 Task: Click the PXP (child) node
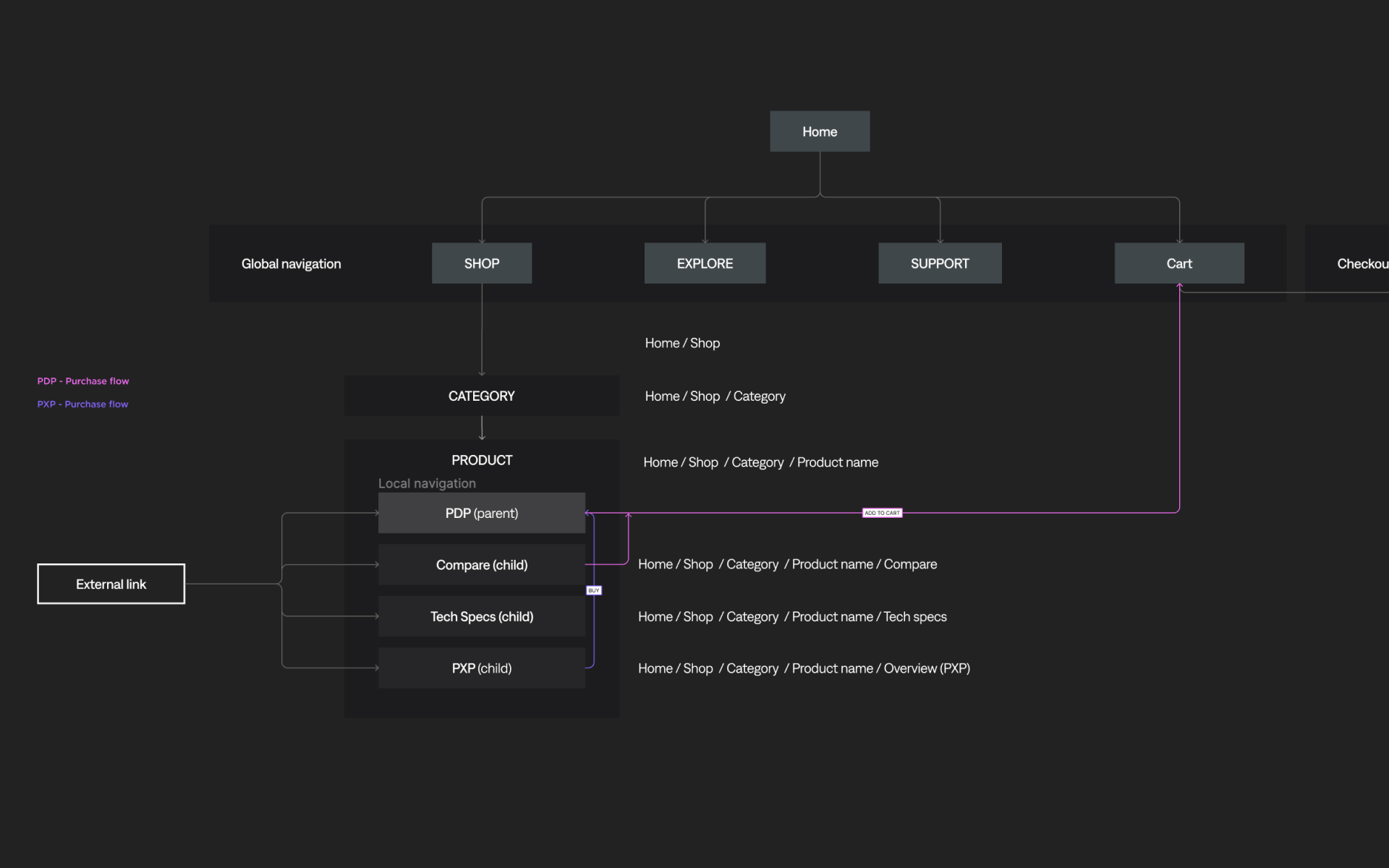click(x=482, y=668)
